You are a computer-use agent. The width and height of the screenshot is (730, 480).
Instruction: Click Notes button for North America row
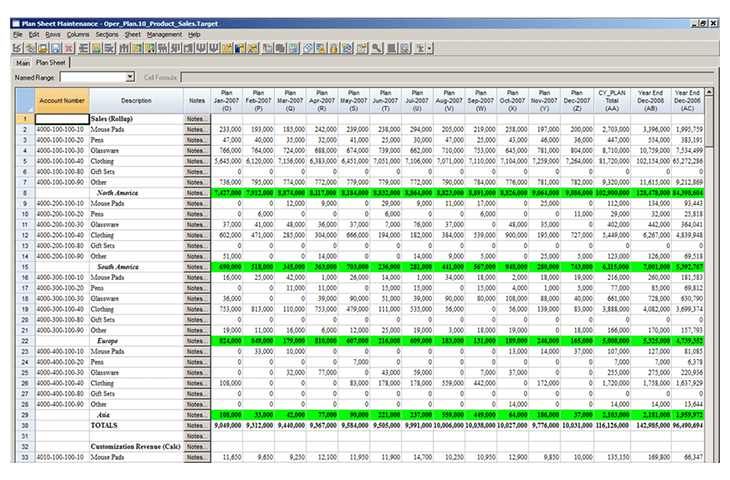(x=196, y=193)
